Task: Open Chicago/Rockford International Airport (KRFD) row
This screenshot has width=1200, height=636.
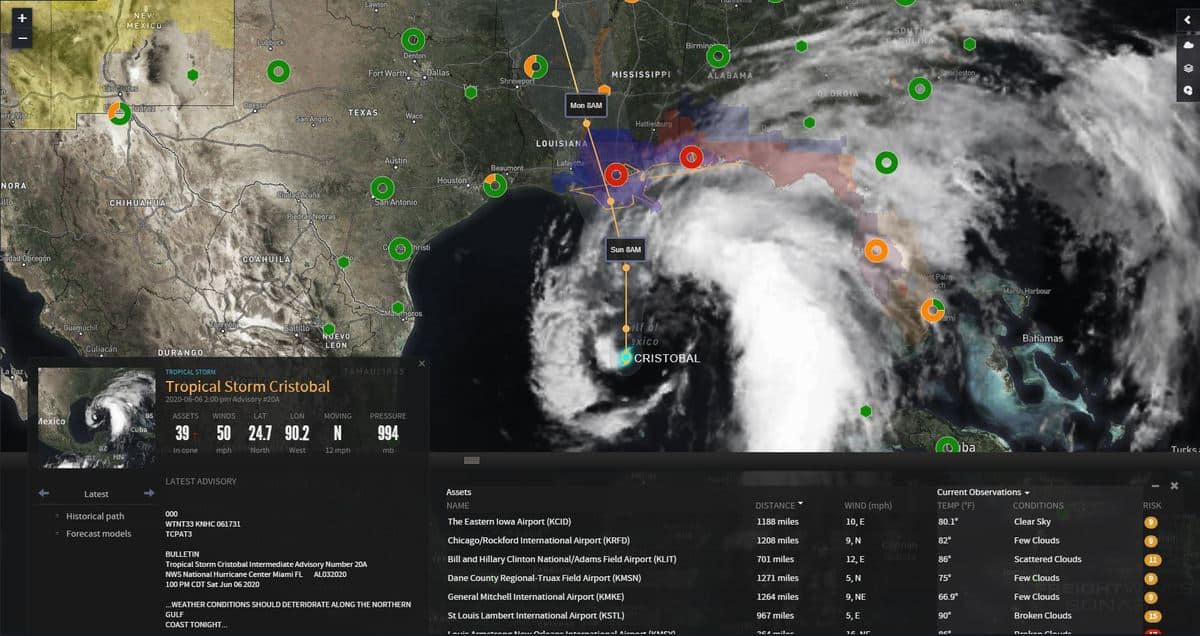Action: click(x=806, y=540)
